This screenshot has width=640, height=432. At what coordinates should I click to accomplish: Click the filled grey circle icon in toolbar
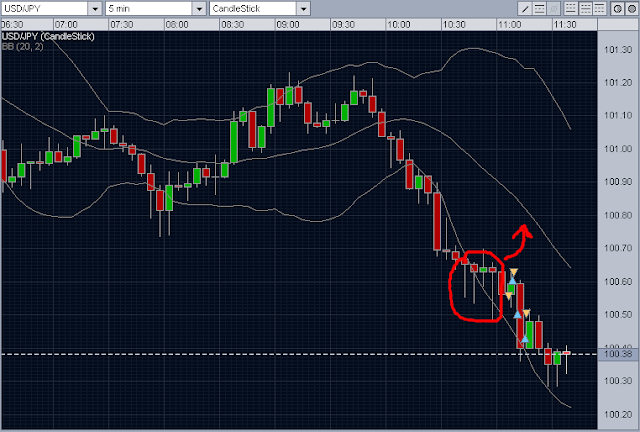point(631,9)
